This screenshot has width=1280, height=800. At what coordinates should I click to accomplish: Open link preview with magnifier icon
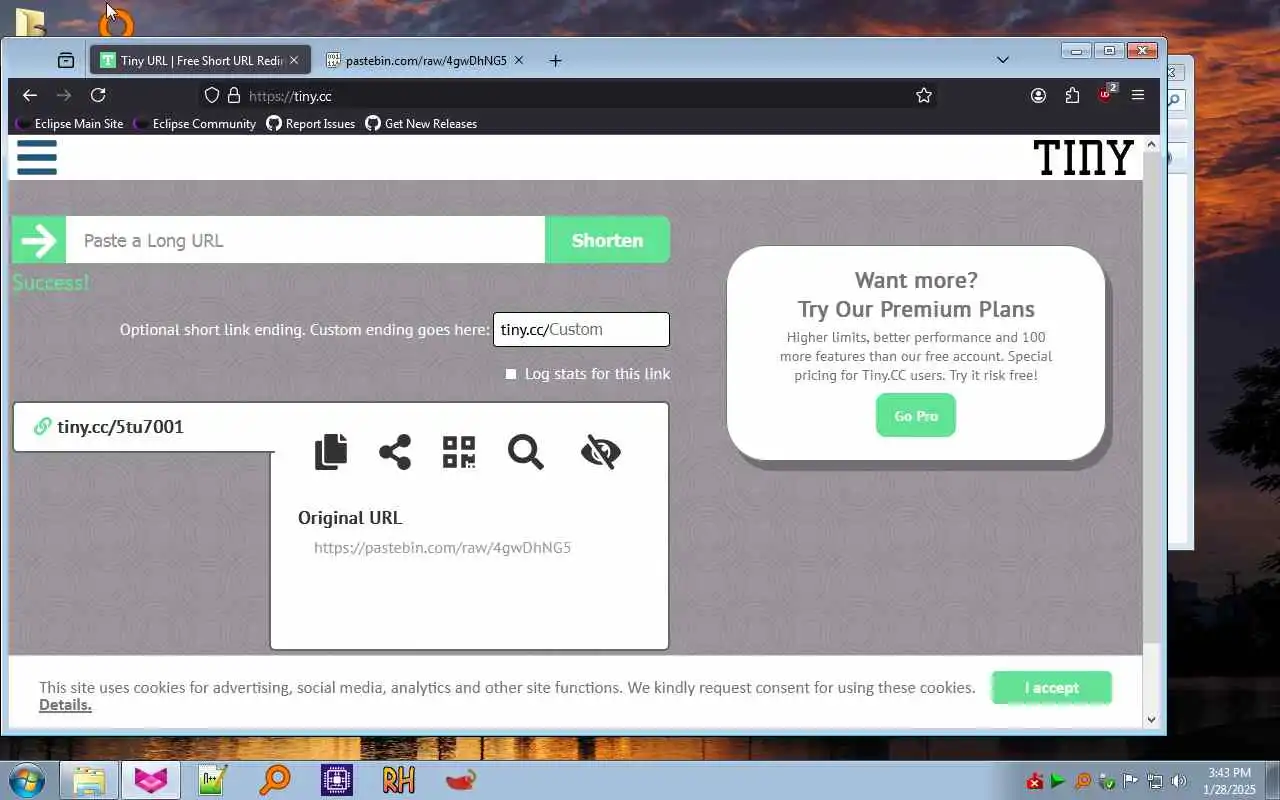point(525,452)
